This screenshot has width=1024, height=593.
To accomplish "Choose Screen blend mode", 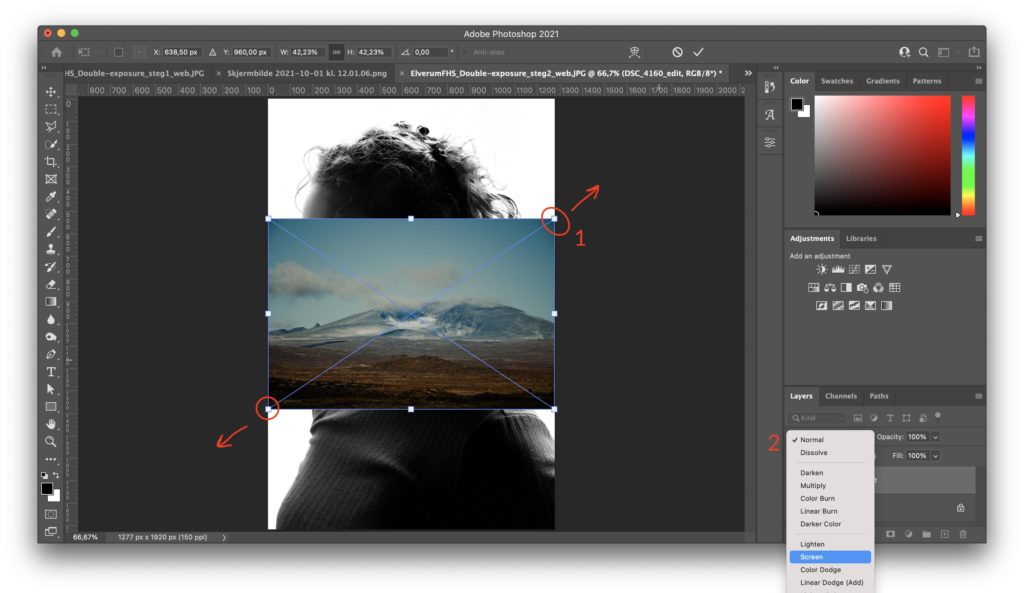I will coord(830,557).
